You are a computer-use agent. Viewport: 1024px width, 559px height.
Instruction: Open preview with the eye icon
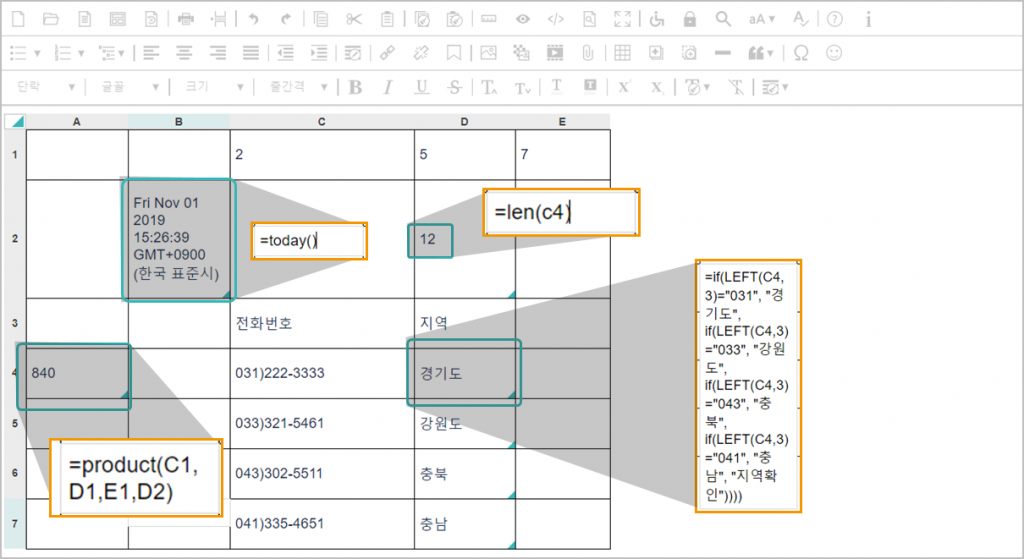tap(522, 19)
